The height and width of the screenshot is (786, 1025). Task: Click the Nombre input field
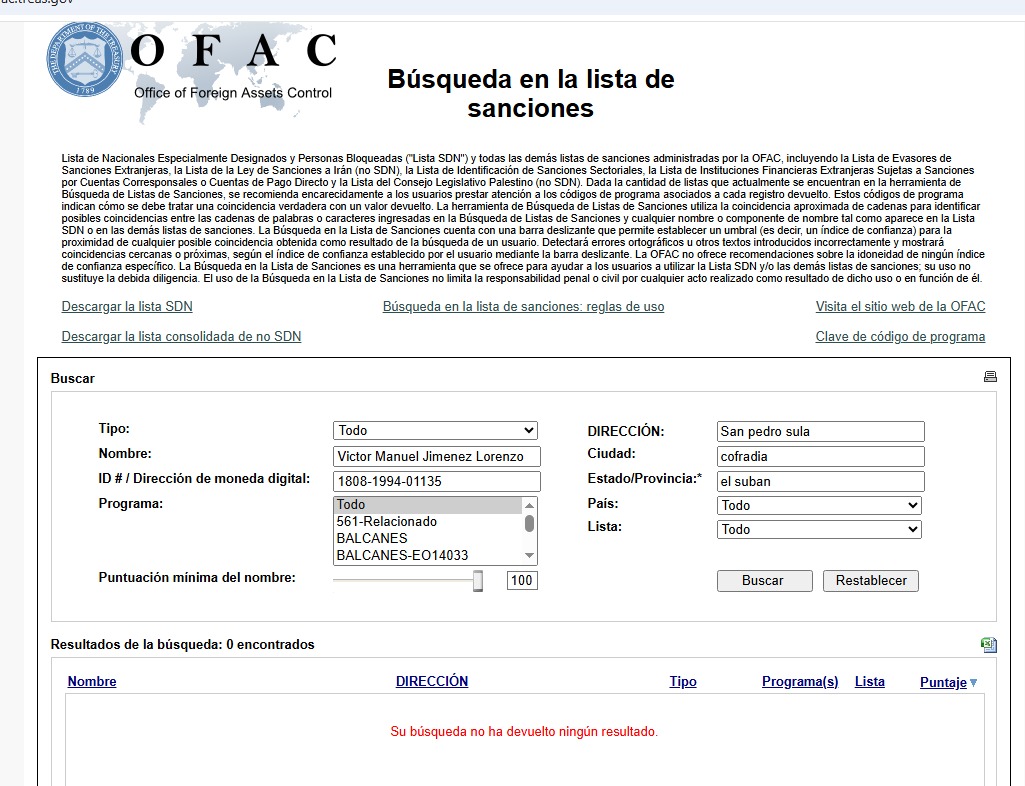[436, 456]
